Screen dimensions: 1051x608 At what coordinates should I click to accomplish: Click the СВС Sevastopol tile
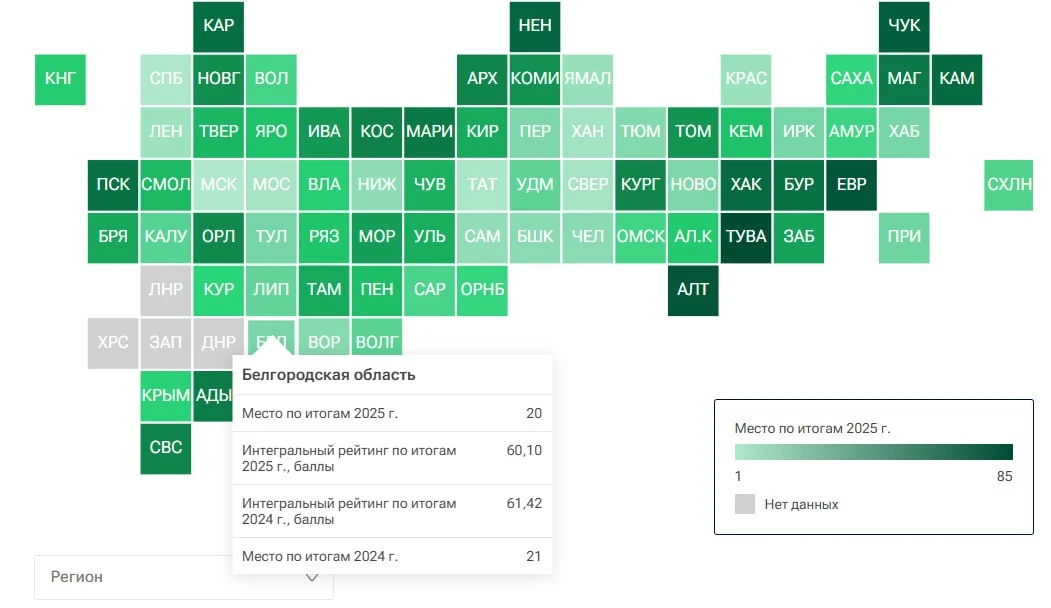(x=166, y=448)
